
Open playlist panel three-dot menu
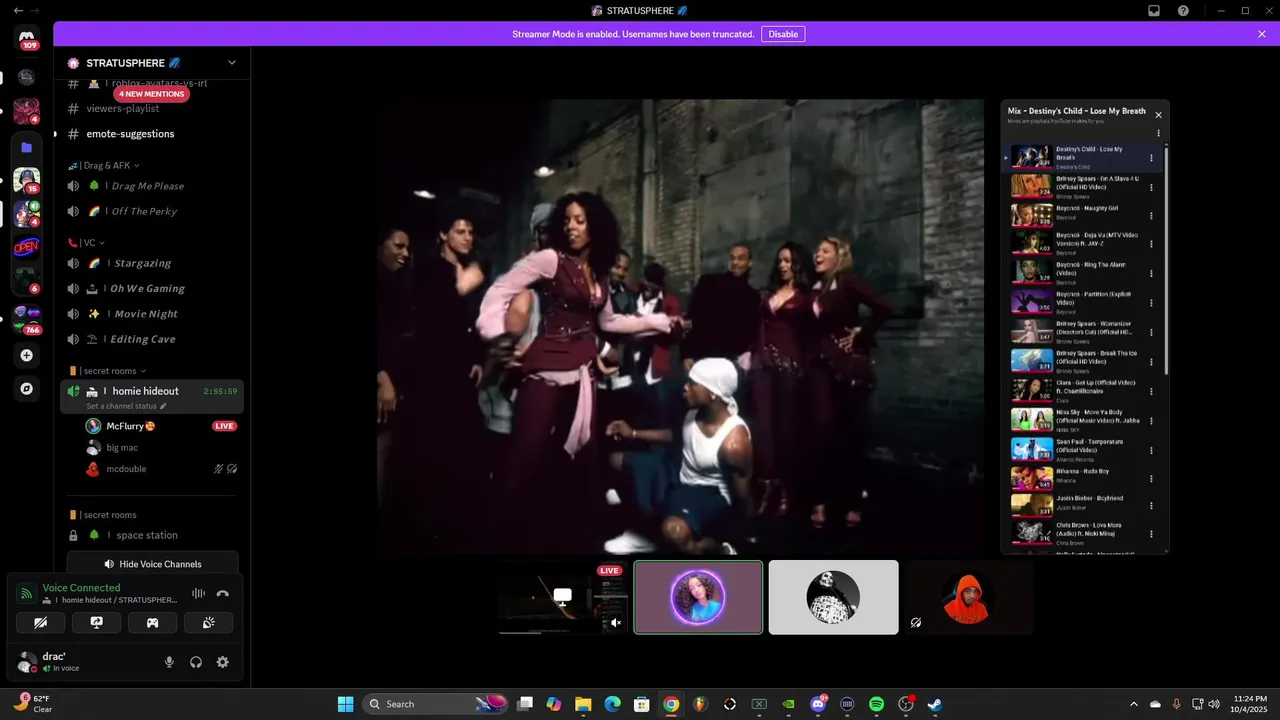click(1158, 133)
